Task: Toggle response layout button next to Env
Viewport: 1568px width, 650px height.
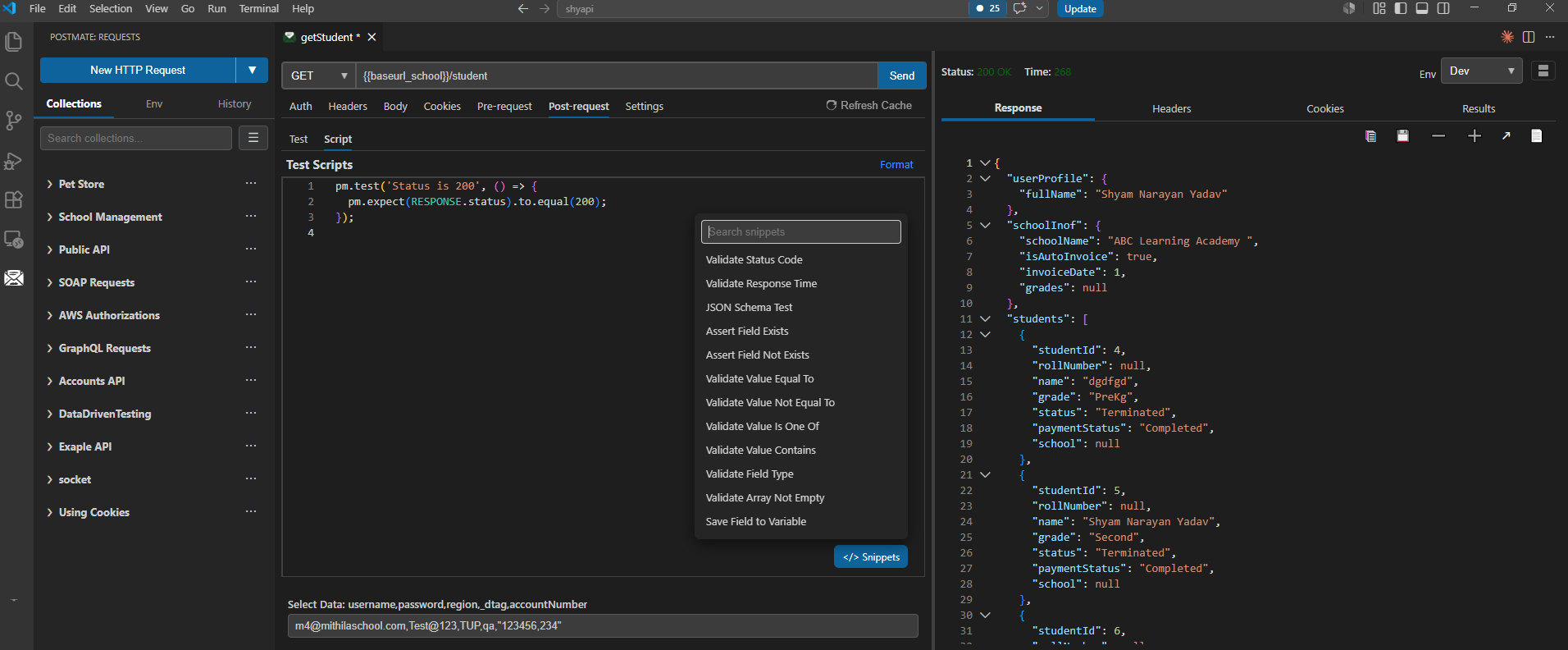Action: click(x=1543, y=71)
